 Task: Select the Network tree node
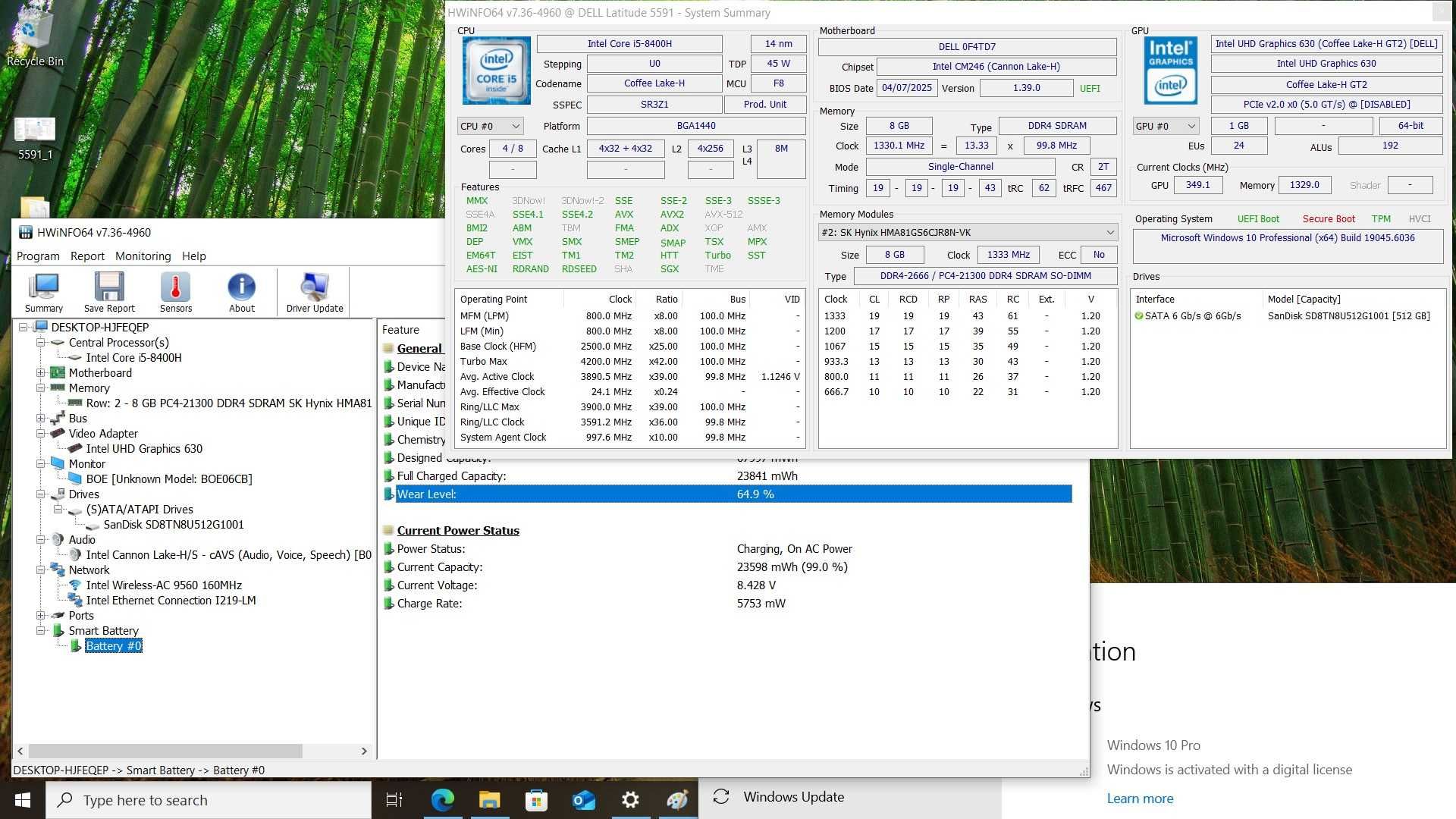click(89, 570)
